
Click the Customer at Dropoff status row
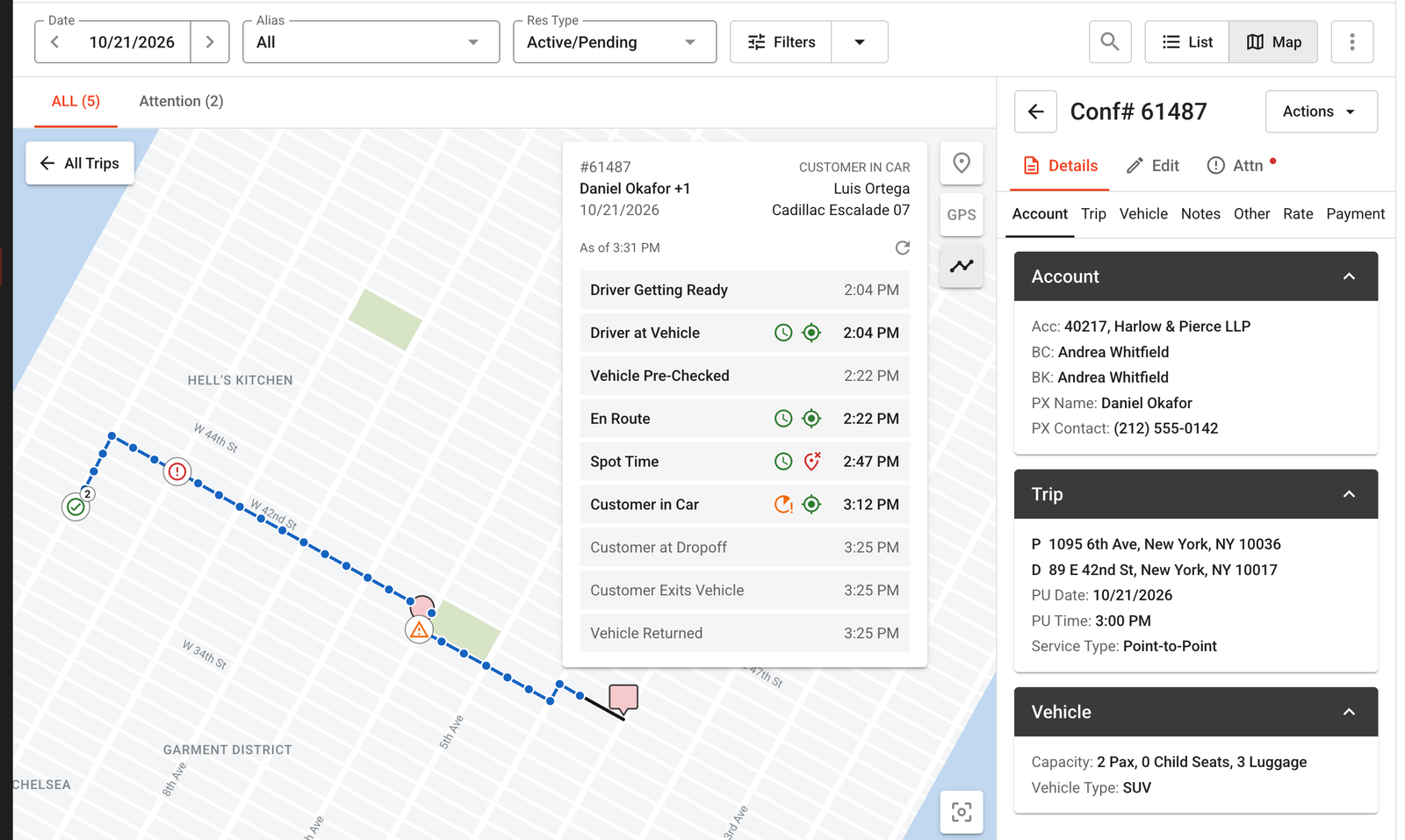point(745,548)
